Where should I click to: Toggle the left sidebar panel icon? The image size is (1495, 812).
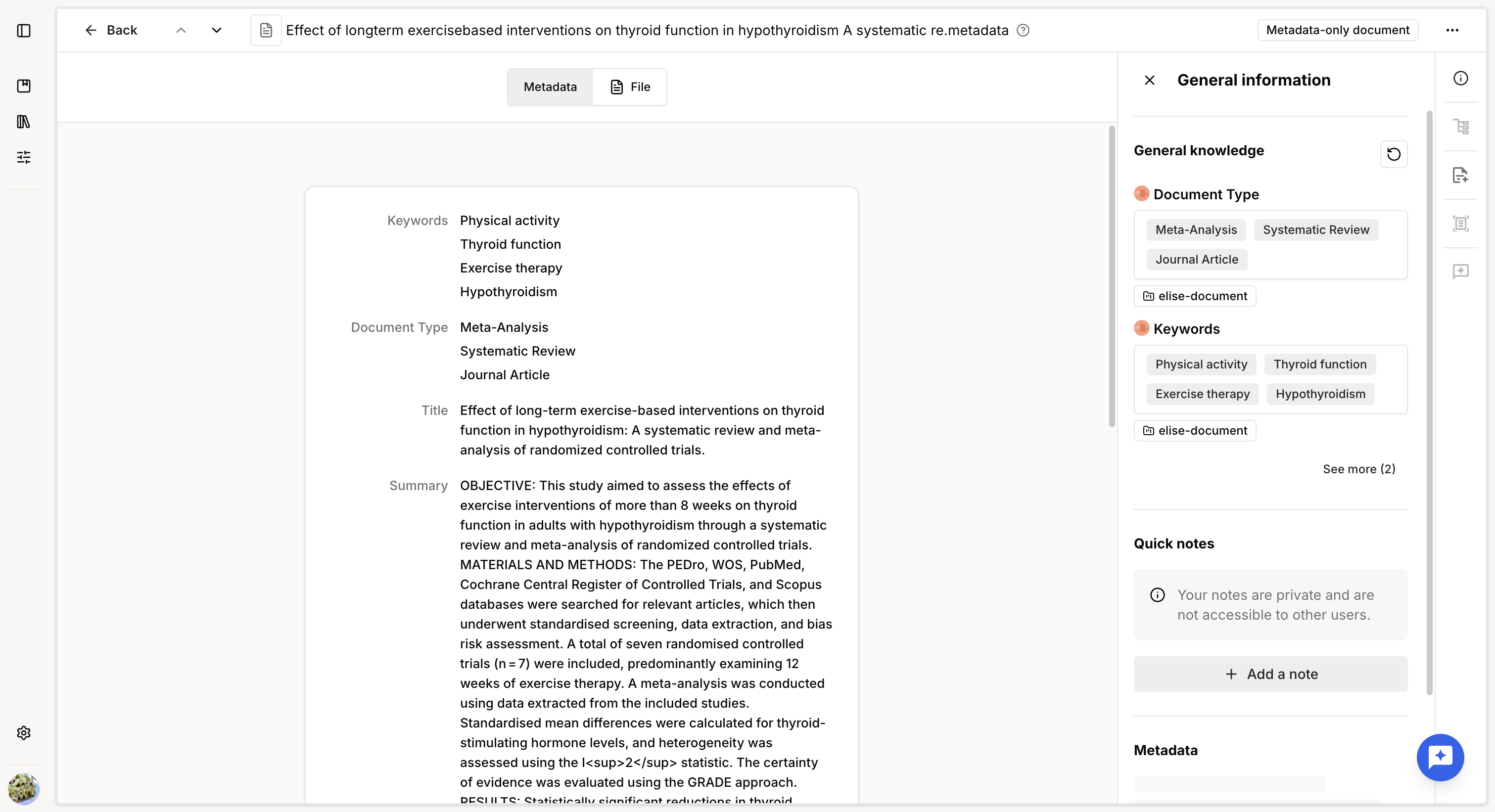coord(24,30)
